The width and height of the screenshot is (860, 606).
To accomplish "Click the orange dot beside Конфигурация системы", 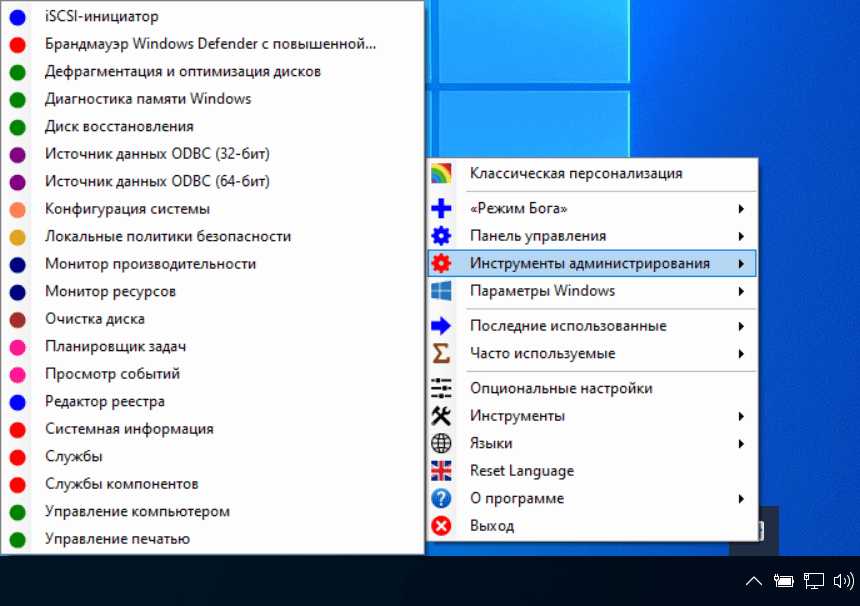I will (x=18, y=209).
